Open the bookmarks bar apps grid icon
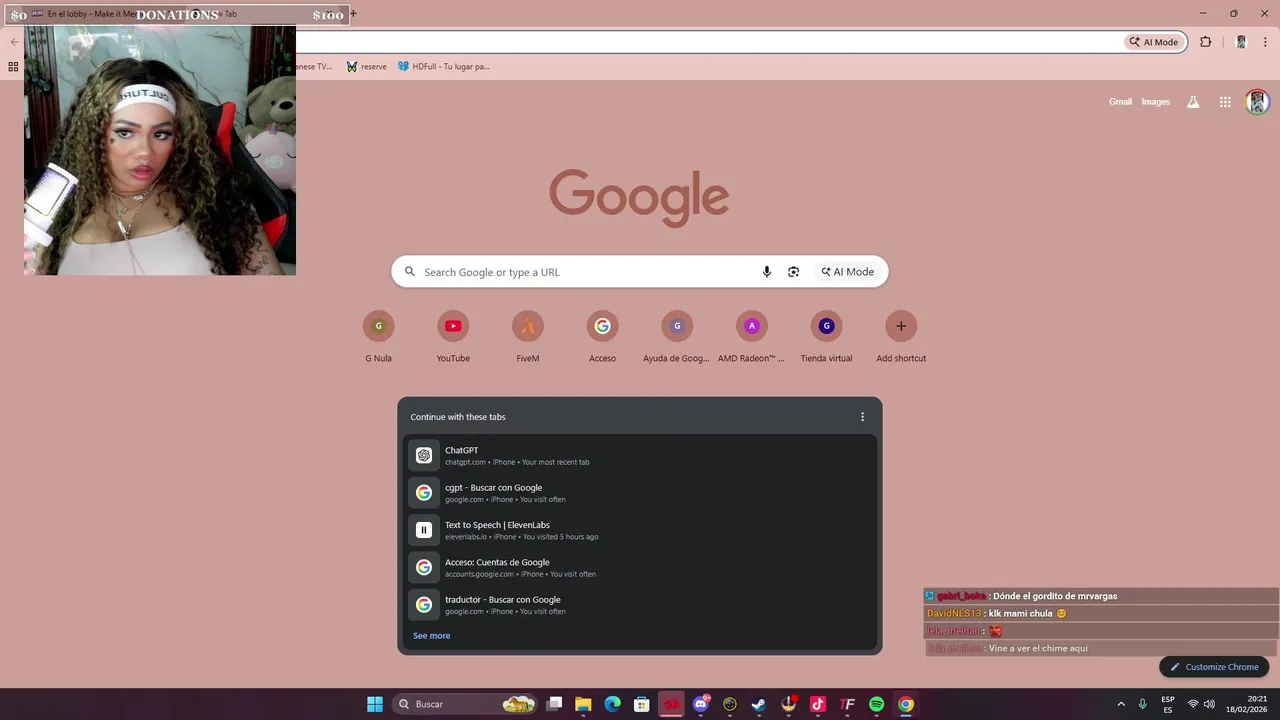The width and height of the screenshot is (1280, 720). [x=13, y=67]
